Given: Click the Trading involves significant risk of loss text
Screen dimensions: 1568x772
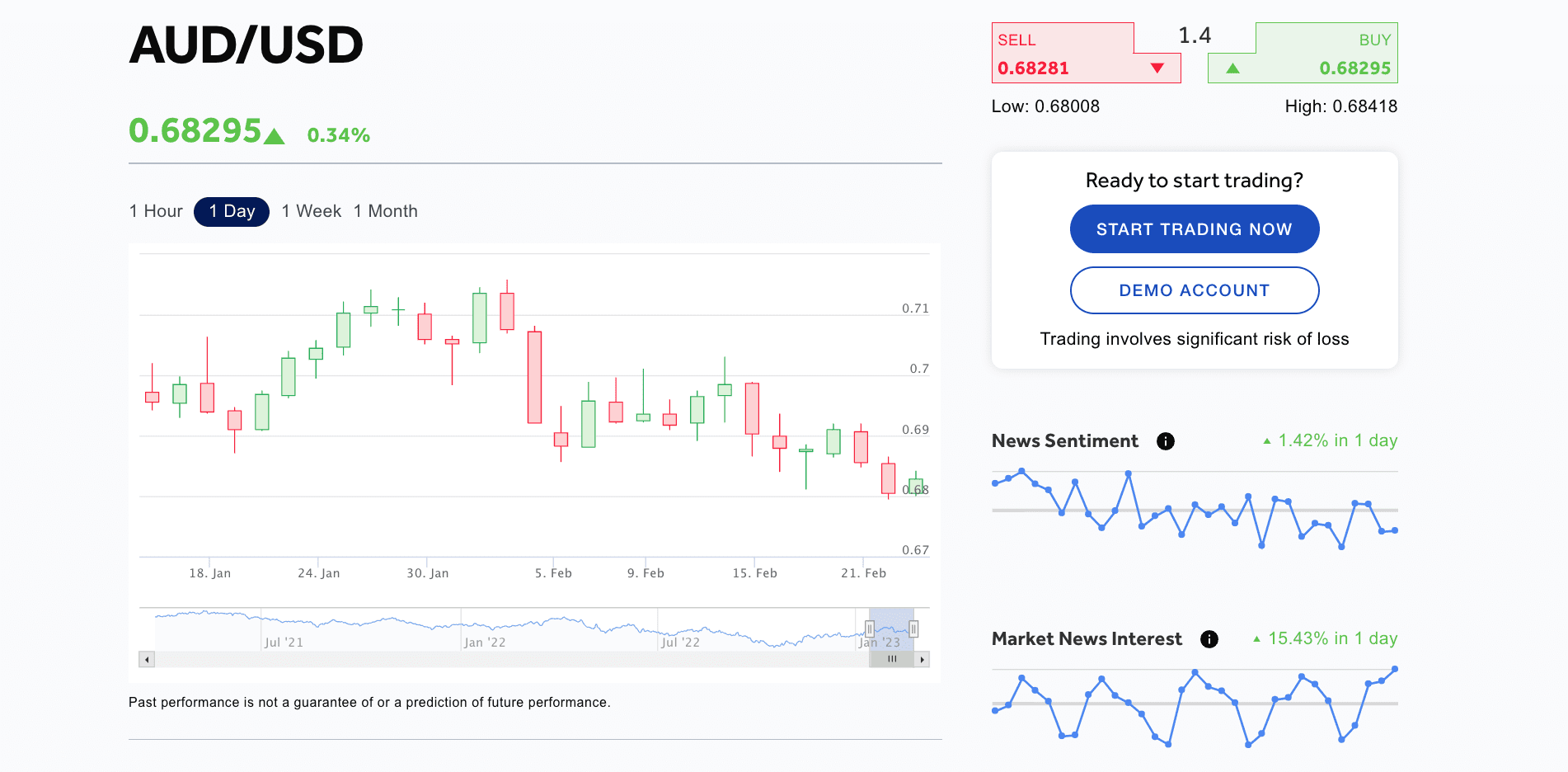Looking at the screenshot, I should 1195,339.
